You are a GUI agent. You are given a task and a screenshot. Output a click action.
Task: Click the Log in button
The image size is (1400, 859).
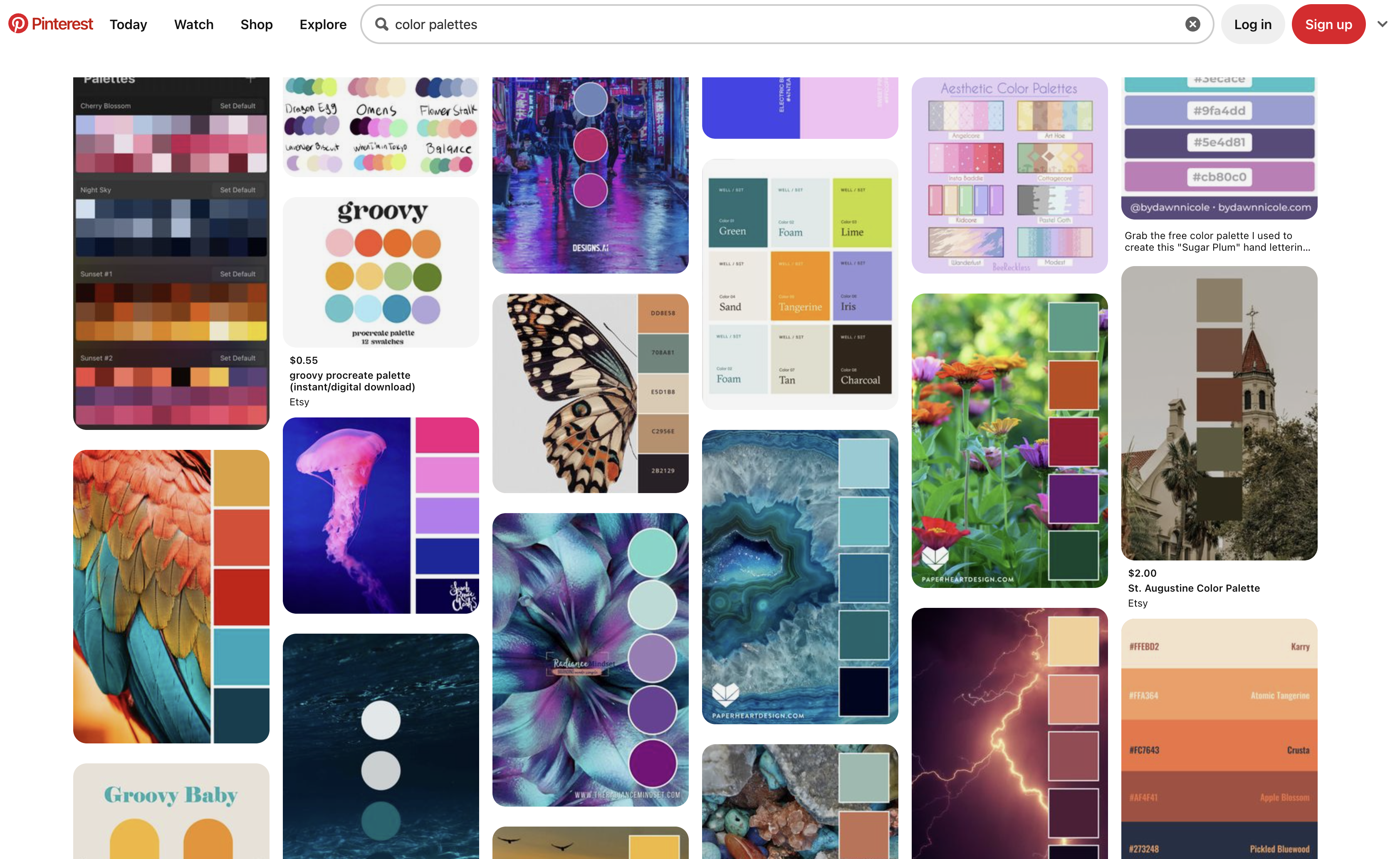click(x=1252, y=25)
